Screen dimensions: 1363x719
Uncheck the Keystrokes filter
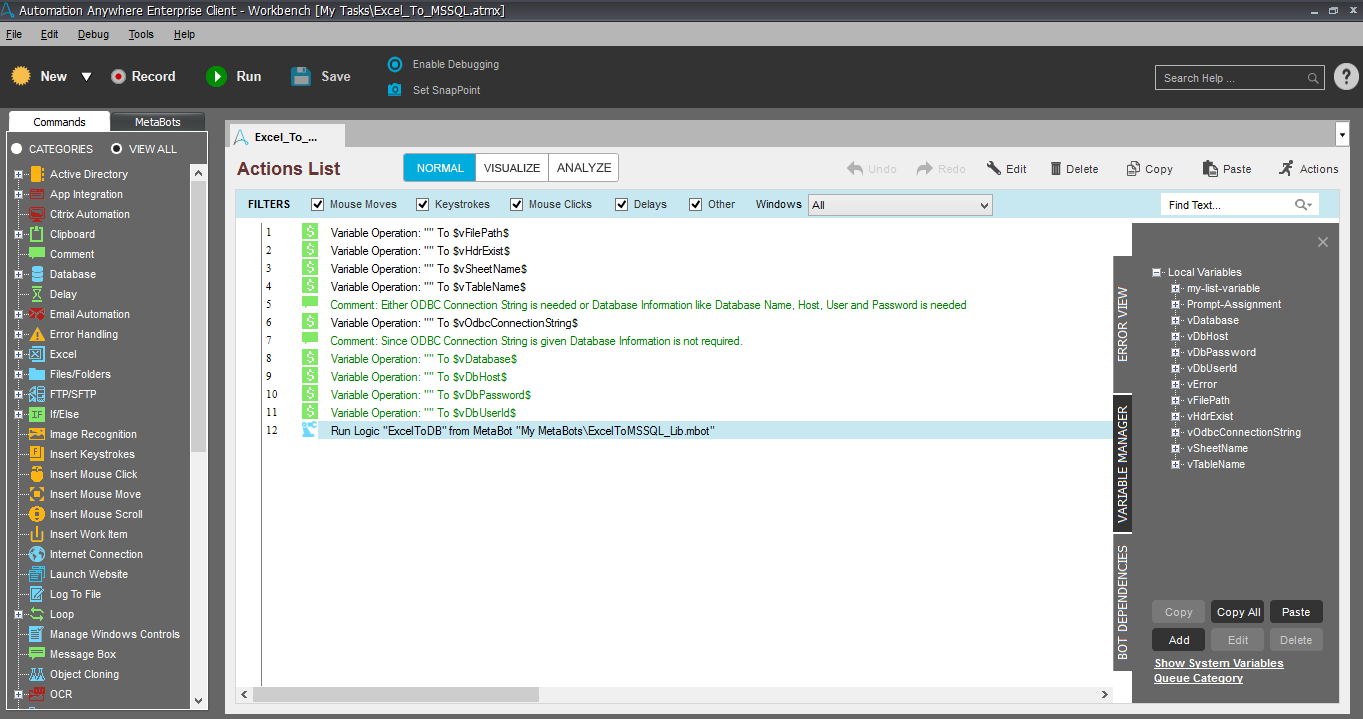click(x=422, y=204)
